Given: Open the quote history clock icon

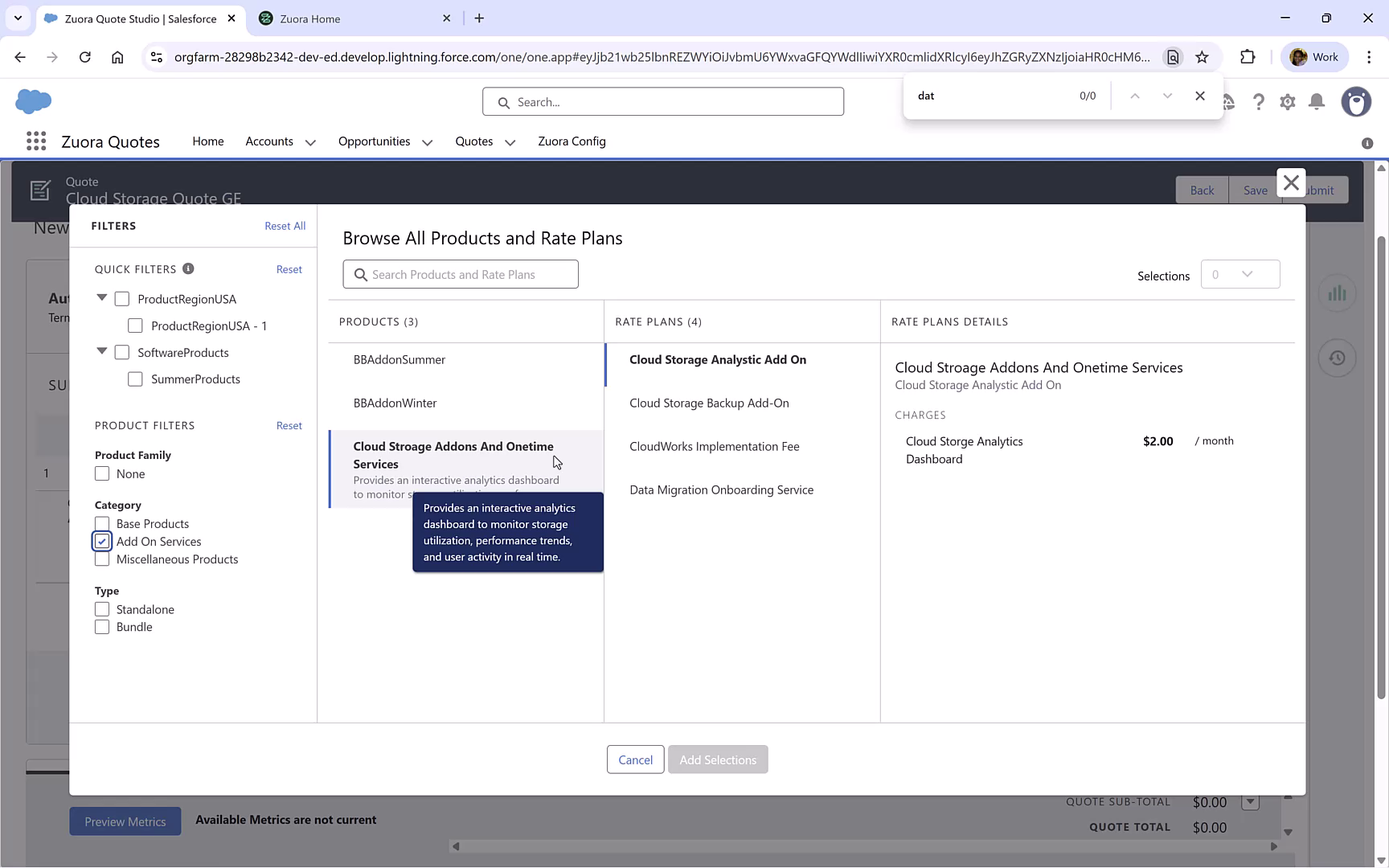Looking at the screenshot, I should (1337, 358).
